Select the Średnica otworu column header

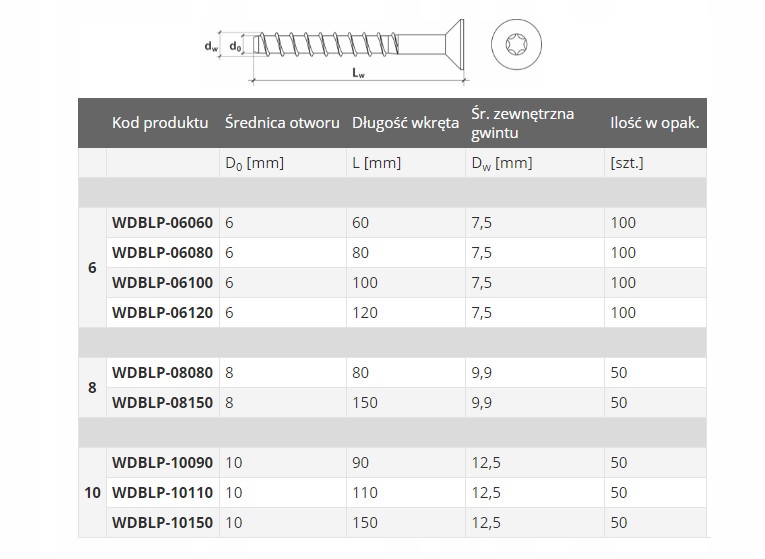(282, 123)
